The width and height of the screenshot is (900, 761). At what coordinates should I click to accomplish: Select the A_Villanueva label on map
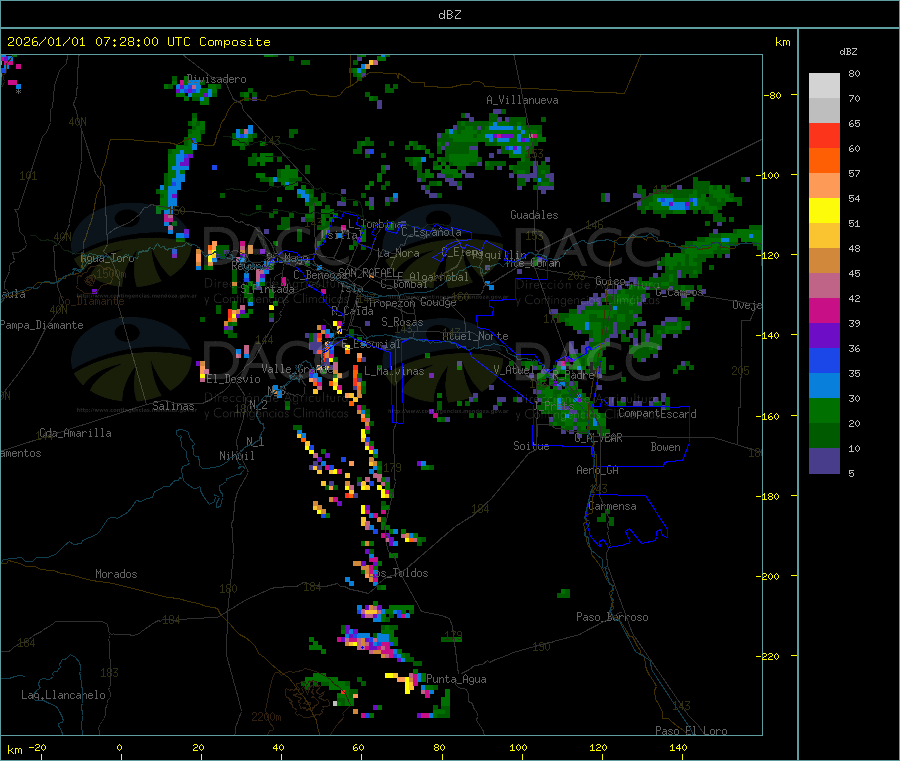click(x=522, y=100)
